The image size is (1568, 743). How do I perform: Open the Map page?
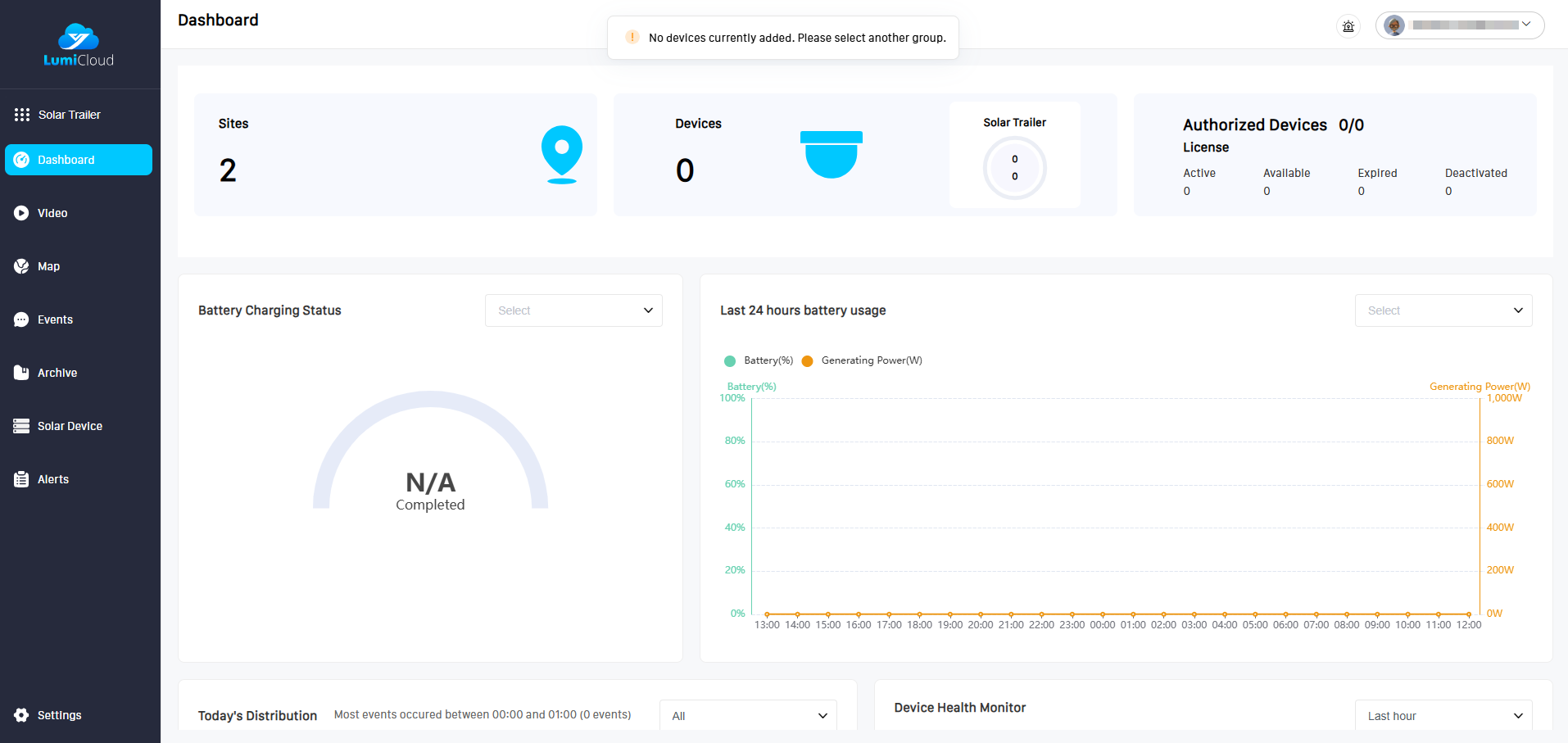pos(48,266)
